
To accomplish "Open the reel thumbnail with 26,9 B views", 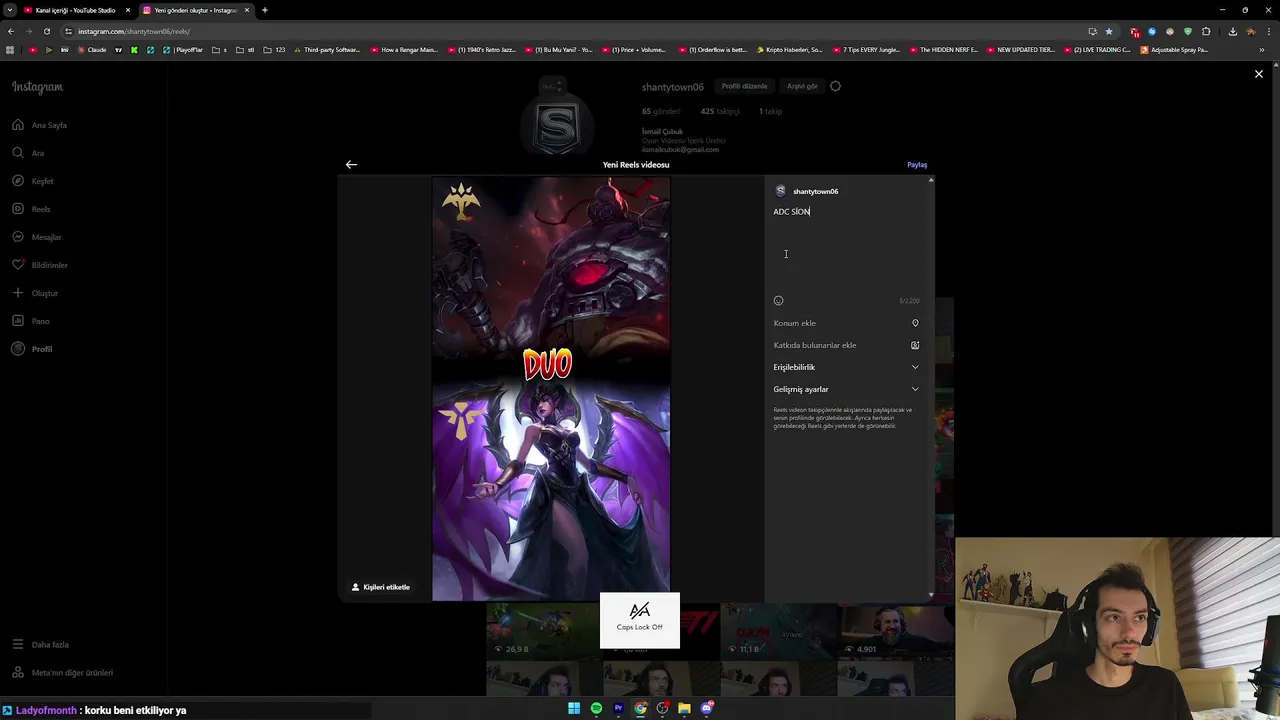I will tap(543, 630).
